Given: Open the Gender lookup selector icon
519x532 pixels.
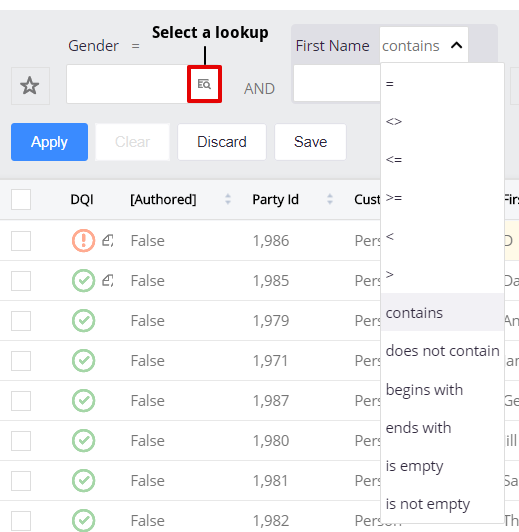Looking at the screenshot, I should click(x=204, y=84).
